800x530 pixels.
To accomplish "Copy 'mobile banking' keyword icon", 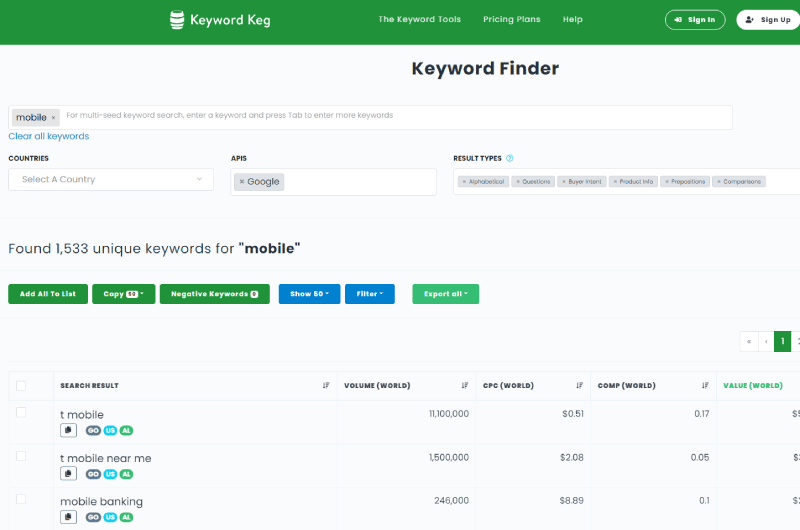I will pyautogui.click(x=68, y=517).
